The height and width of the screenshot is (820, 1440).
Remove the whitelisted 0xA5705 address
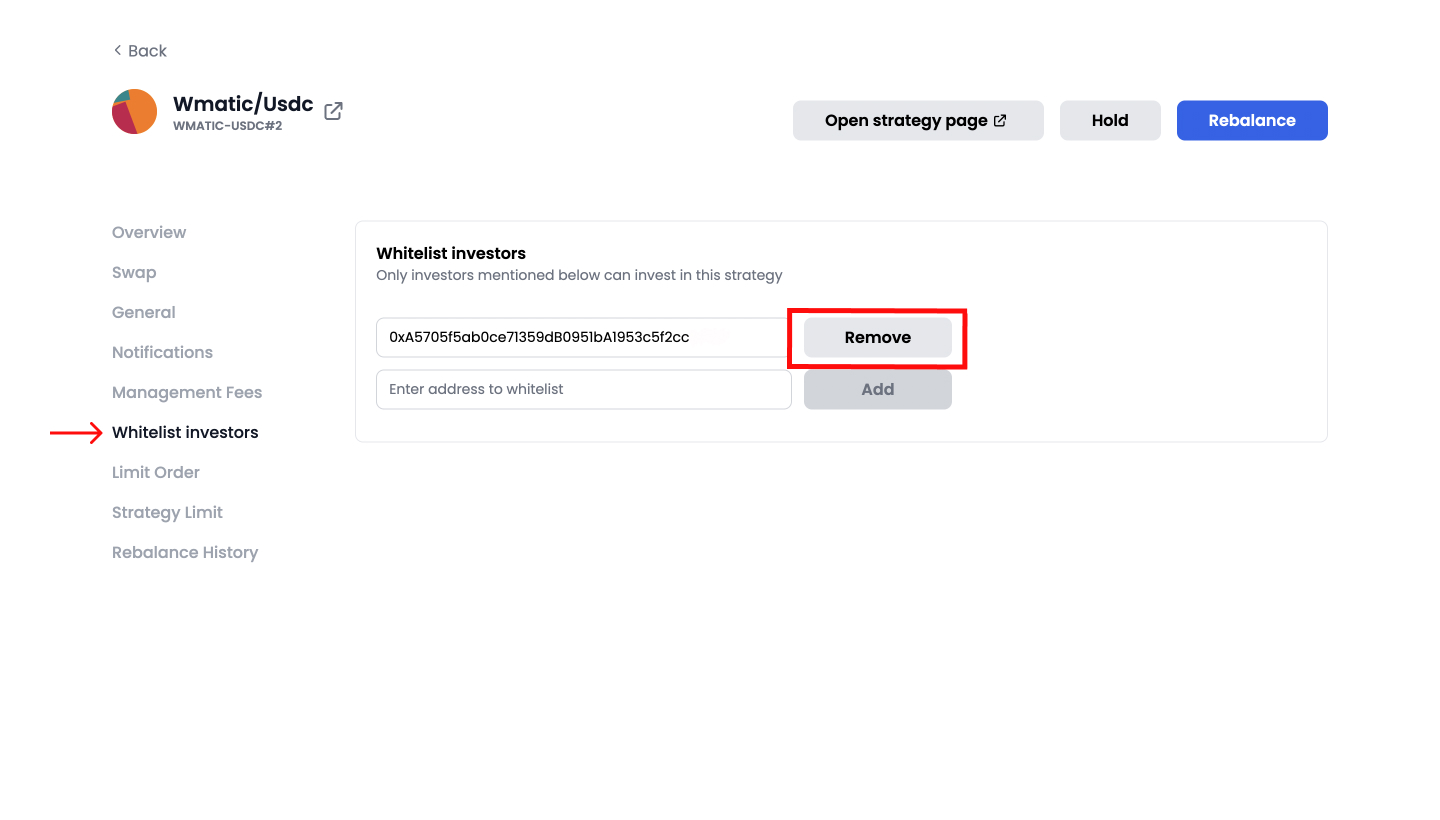877,338
